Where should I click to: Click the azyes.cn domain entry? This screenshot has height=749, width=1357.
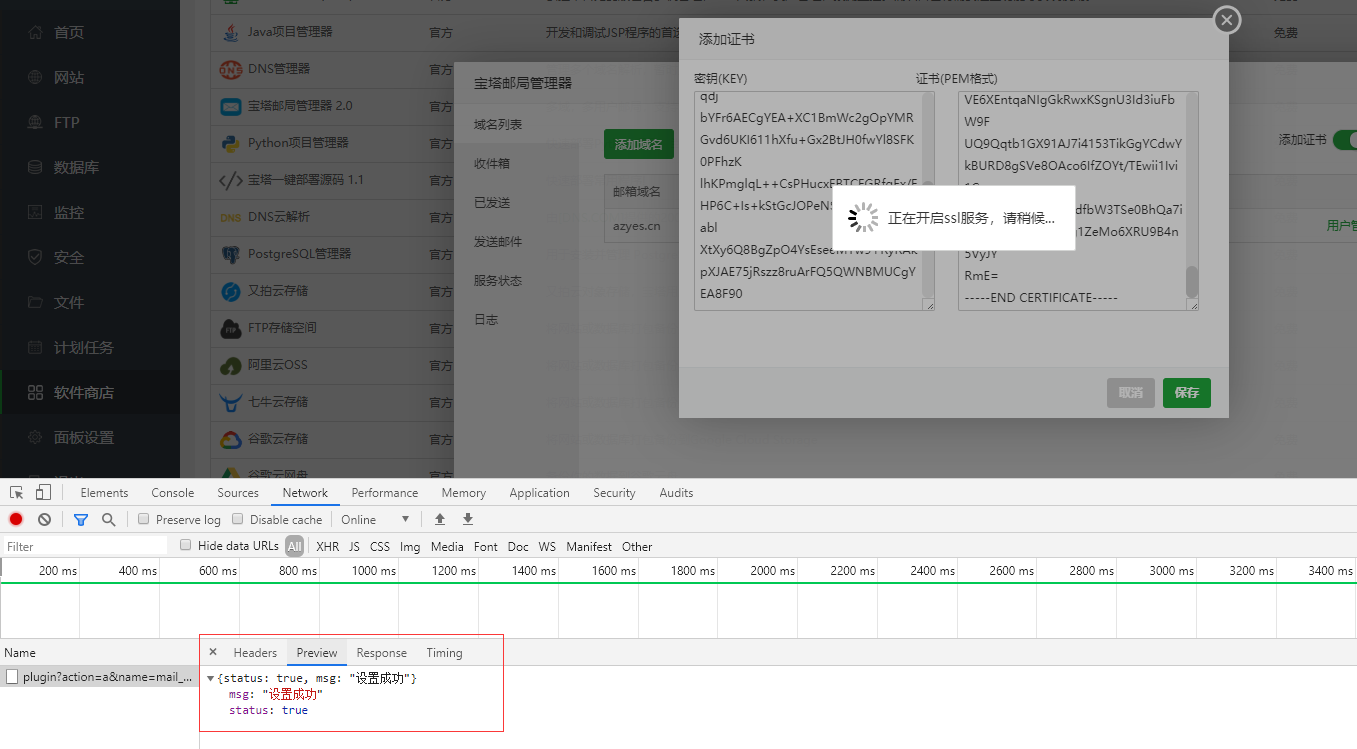click(637, 225)
